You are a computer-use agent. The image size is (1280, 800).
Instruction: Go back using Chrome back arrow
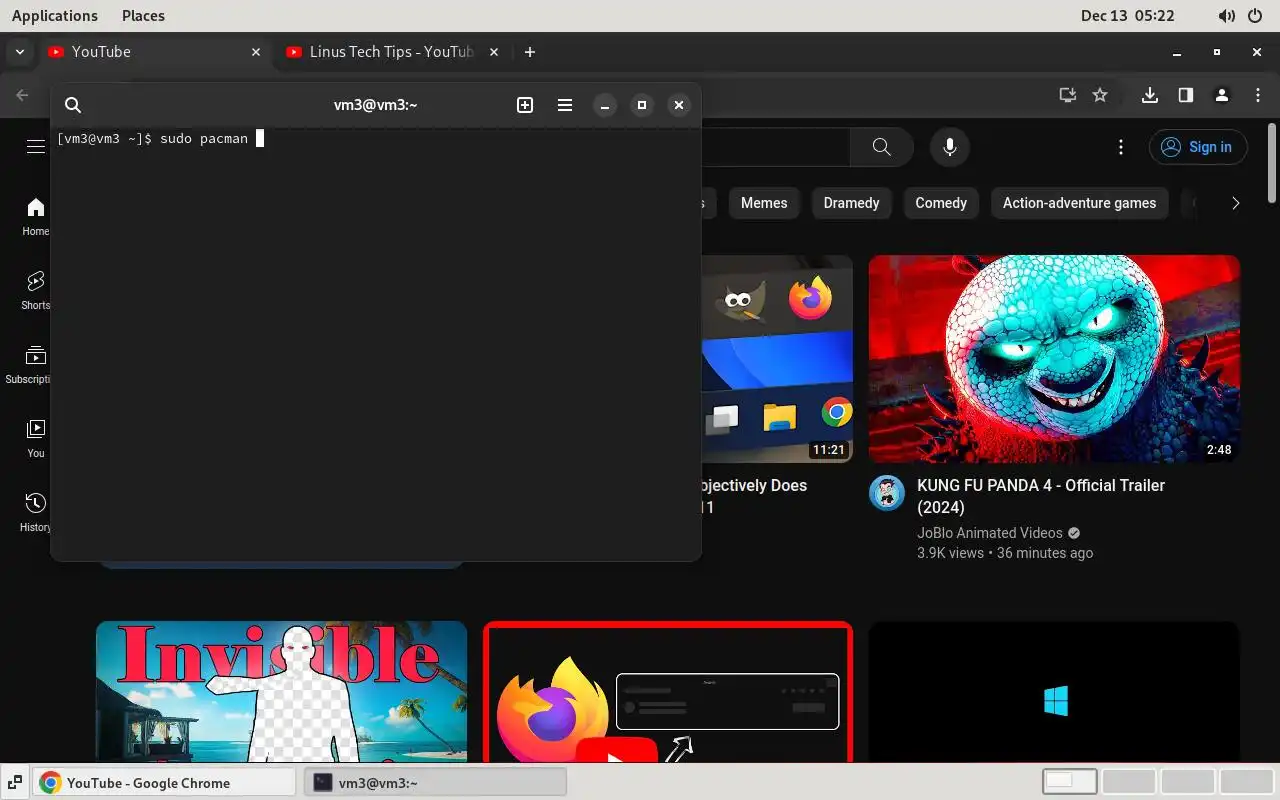22,95
